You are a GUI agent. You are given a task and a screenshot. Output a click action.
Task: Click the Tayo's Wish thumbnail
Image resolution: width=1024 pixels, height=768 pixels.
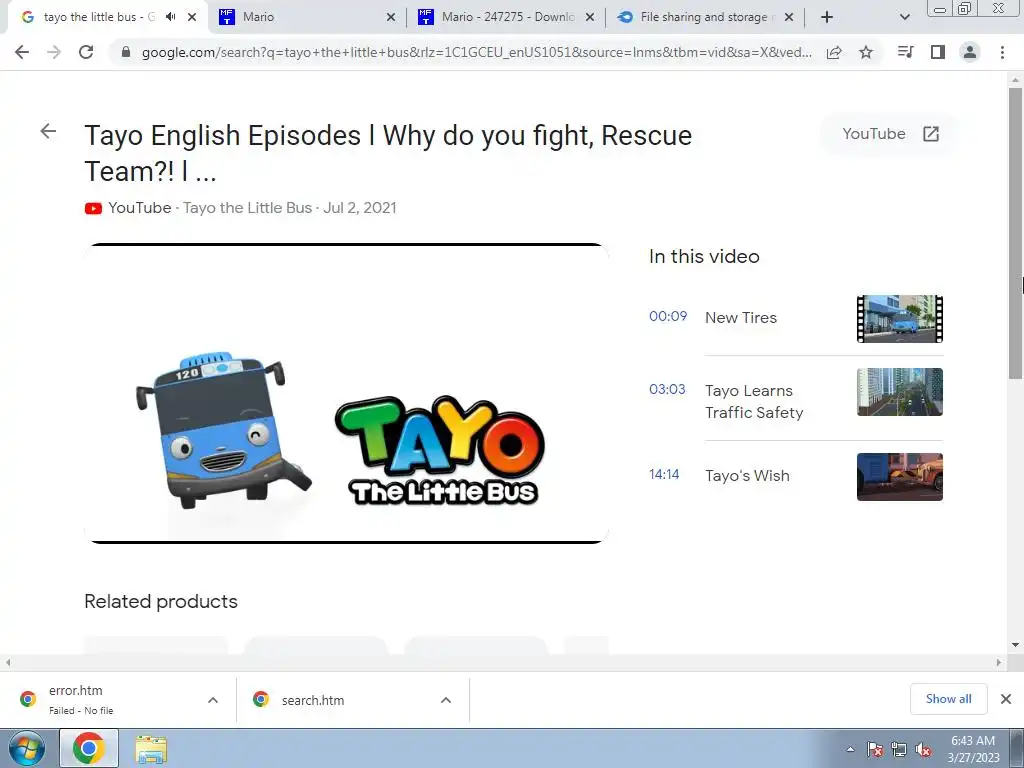click(900, 477)
